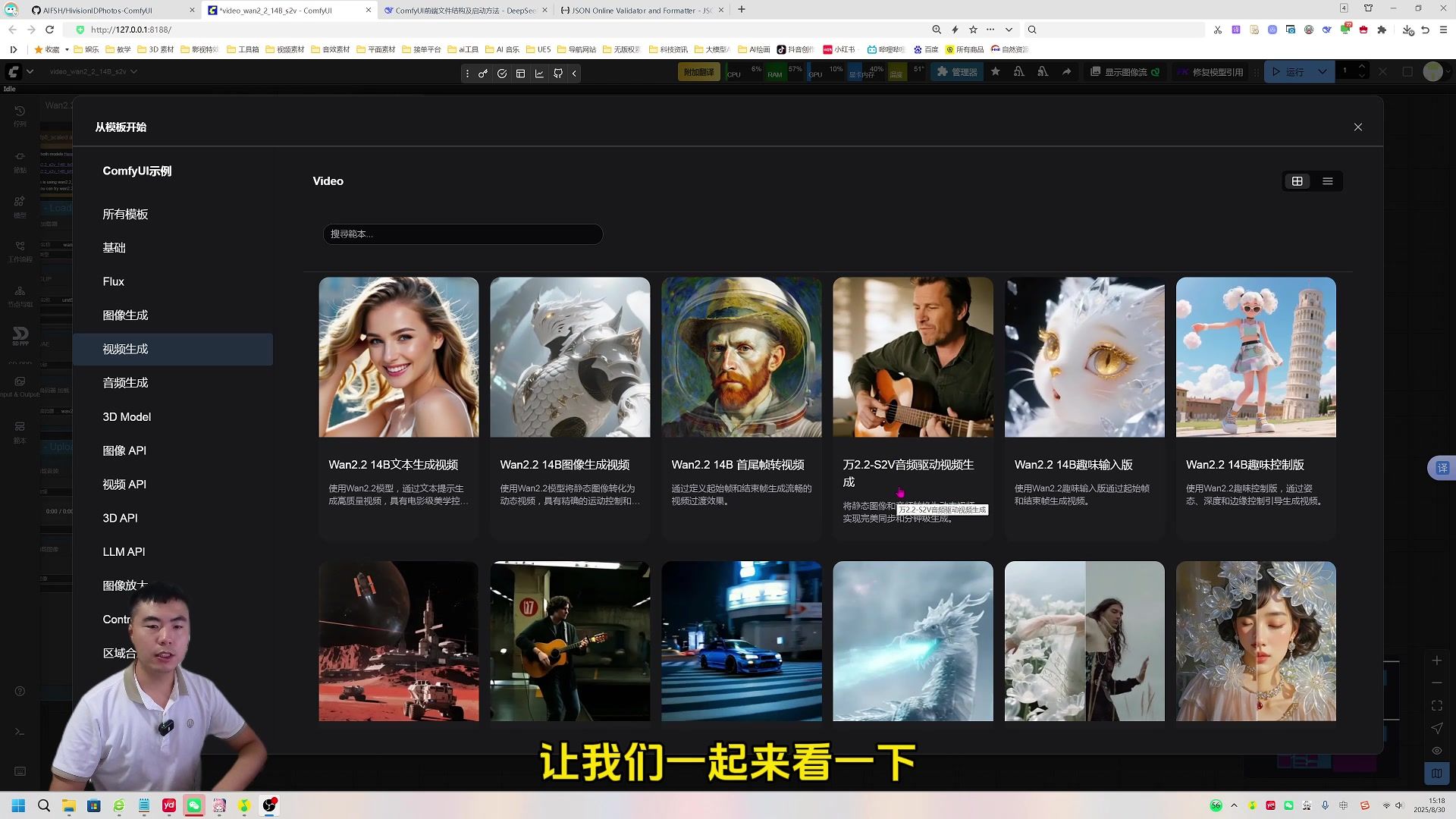Open the Van Gogh 首尾帧转视频 thumbnail
1456x819 pixels.
coord(742,357)
